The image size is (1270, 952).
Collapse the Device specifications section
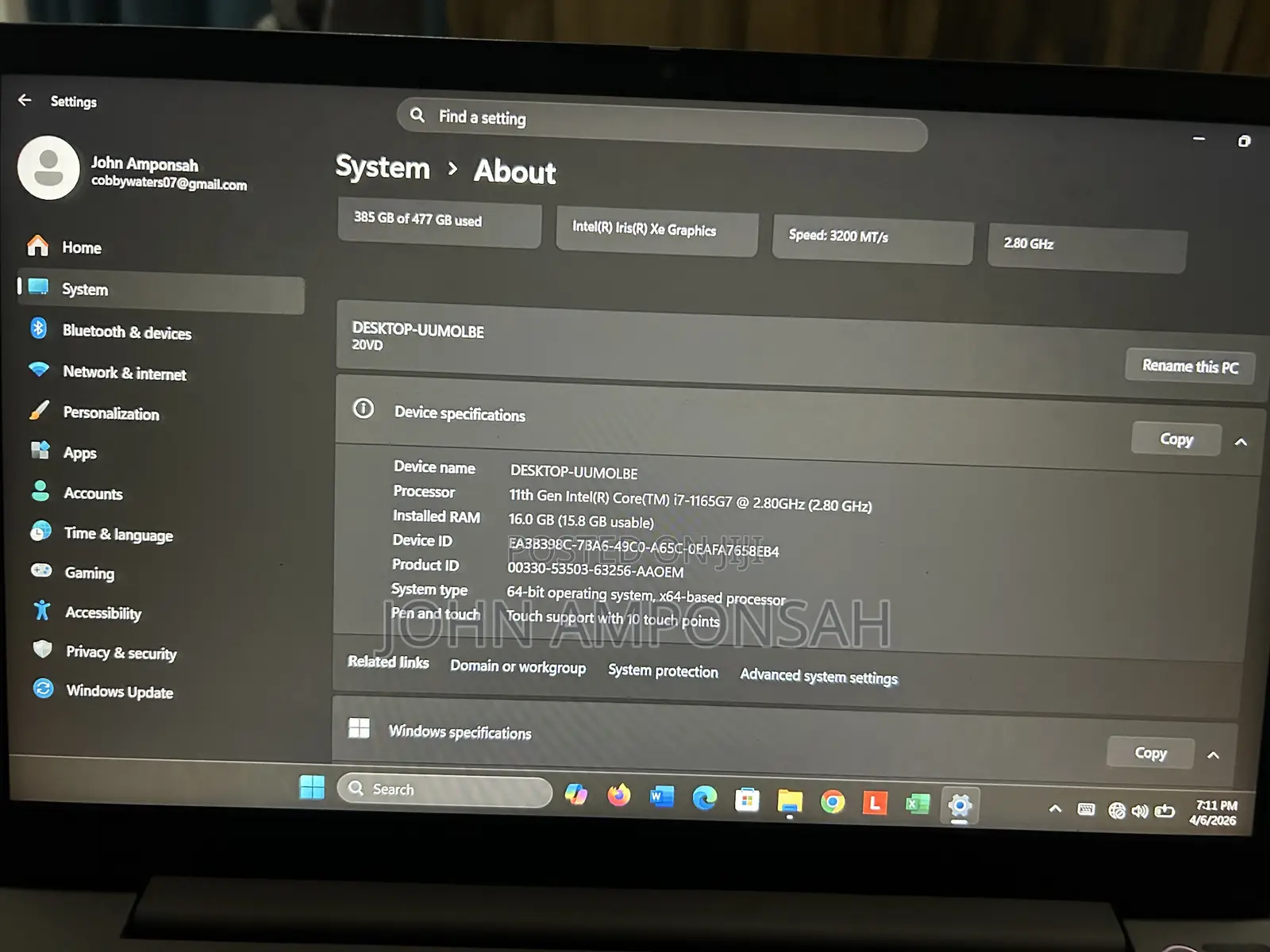(x=1241, y=442)
